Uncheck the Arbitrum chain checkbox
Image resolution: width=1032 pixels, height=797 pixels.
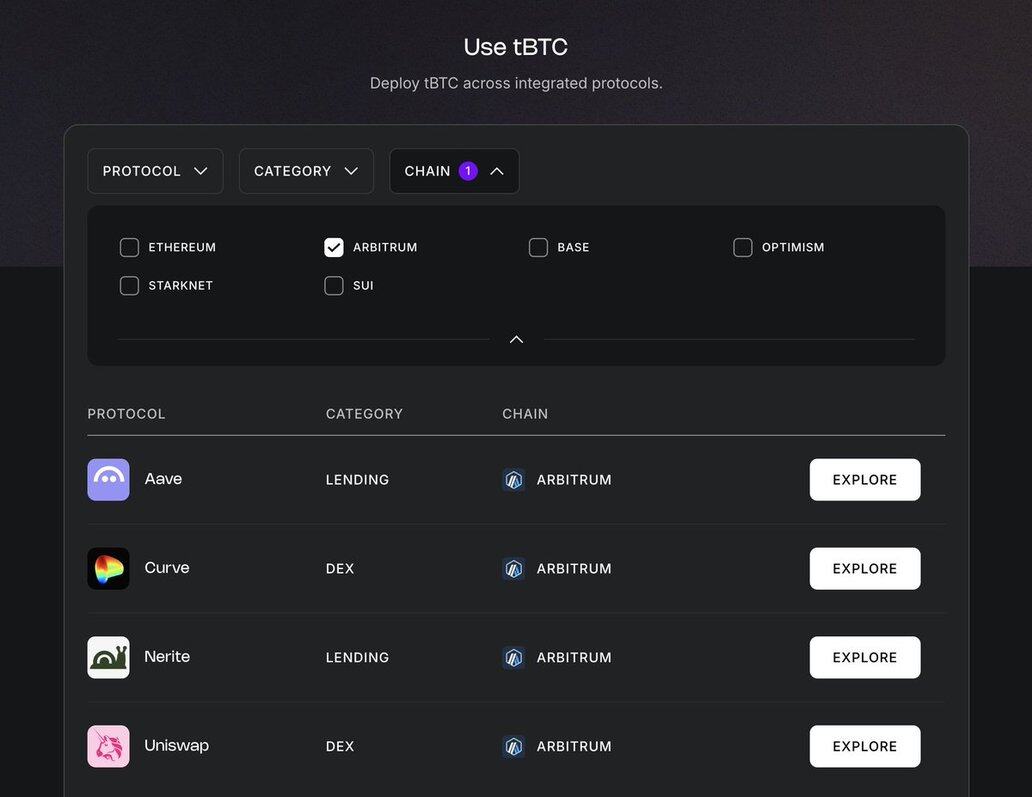tap(334, 247)
